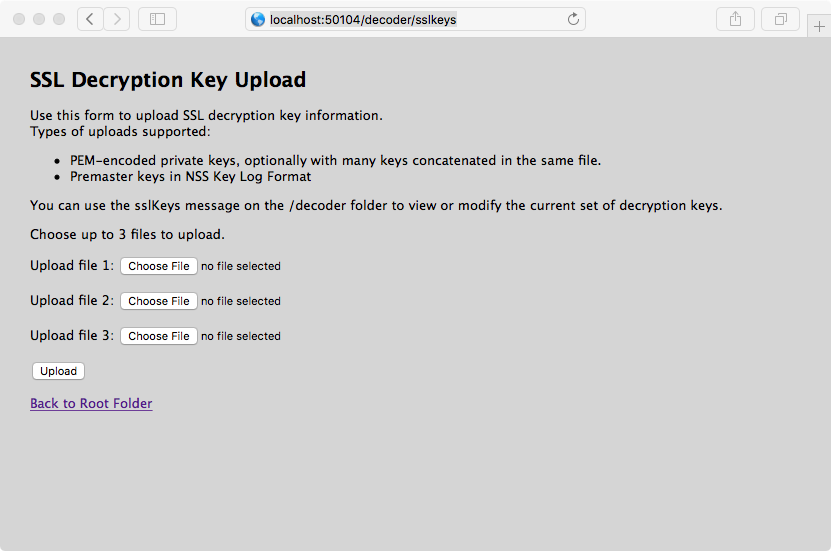Open the Share menu icon
The image size is (831, 551).
pyautogui.click(x=735, y=20)
